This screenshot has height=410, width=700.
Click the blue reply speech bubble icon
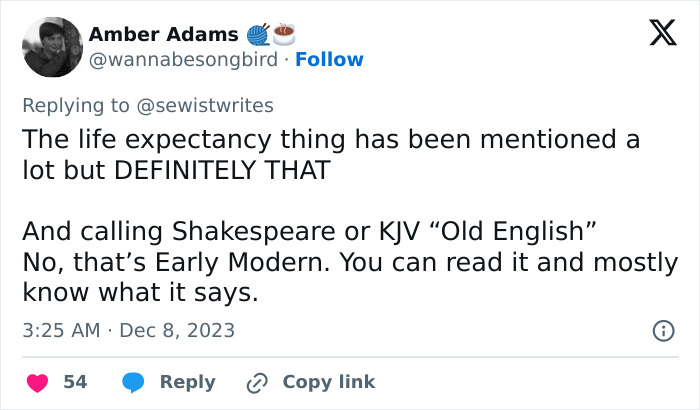tap(135, 382)
